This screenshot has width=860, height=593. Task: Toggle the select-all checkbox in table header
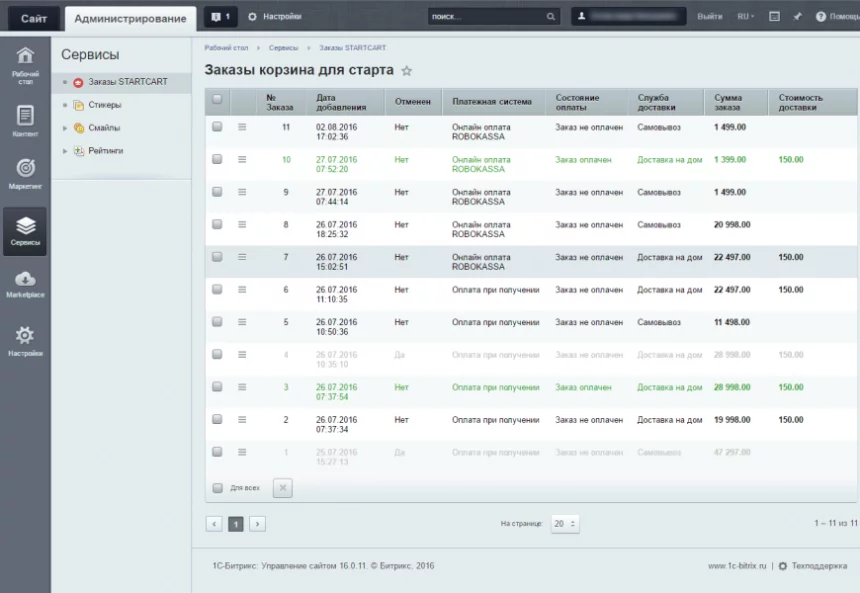(x=217, y=99)
